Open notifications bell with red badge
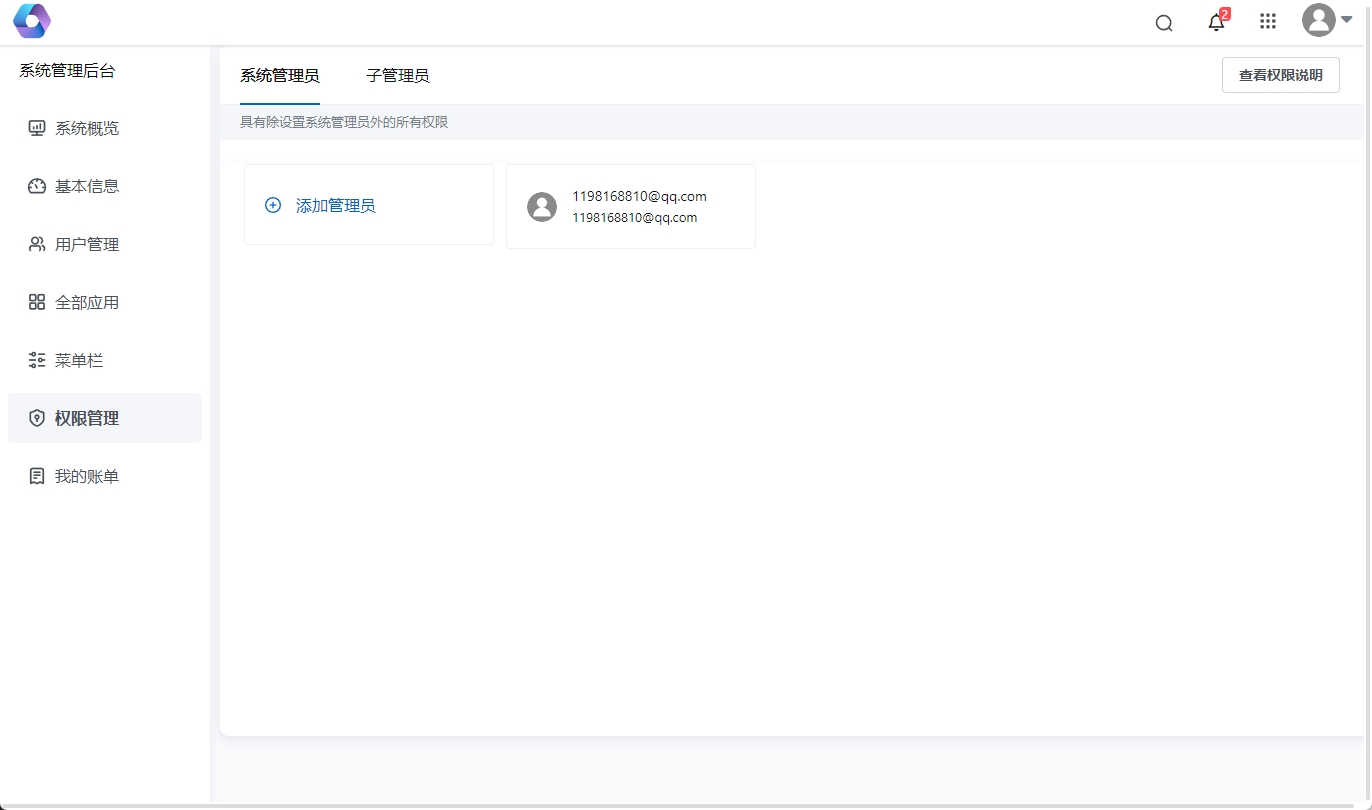Viewport: 1372px width, 810px height. pos(1216,22)
